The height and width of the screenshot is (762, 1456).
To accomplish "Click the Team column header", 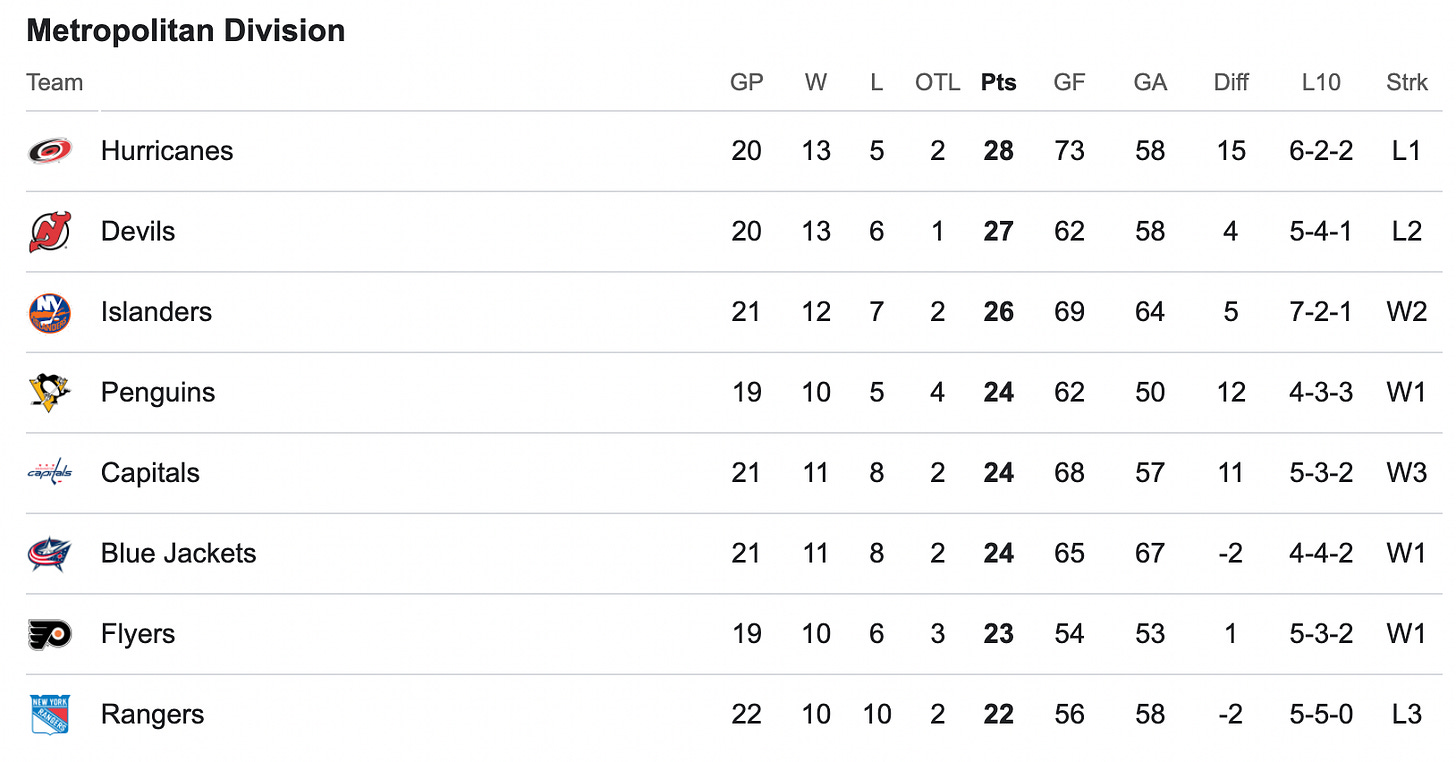I will [55, 83].
